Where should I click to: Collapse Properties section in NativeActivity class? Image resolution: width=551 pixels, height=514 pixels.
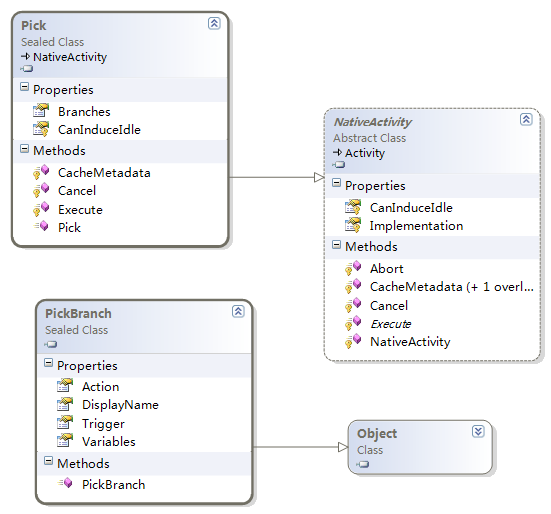coord(336,183)
